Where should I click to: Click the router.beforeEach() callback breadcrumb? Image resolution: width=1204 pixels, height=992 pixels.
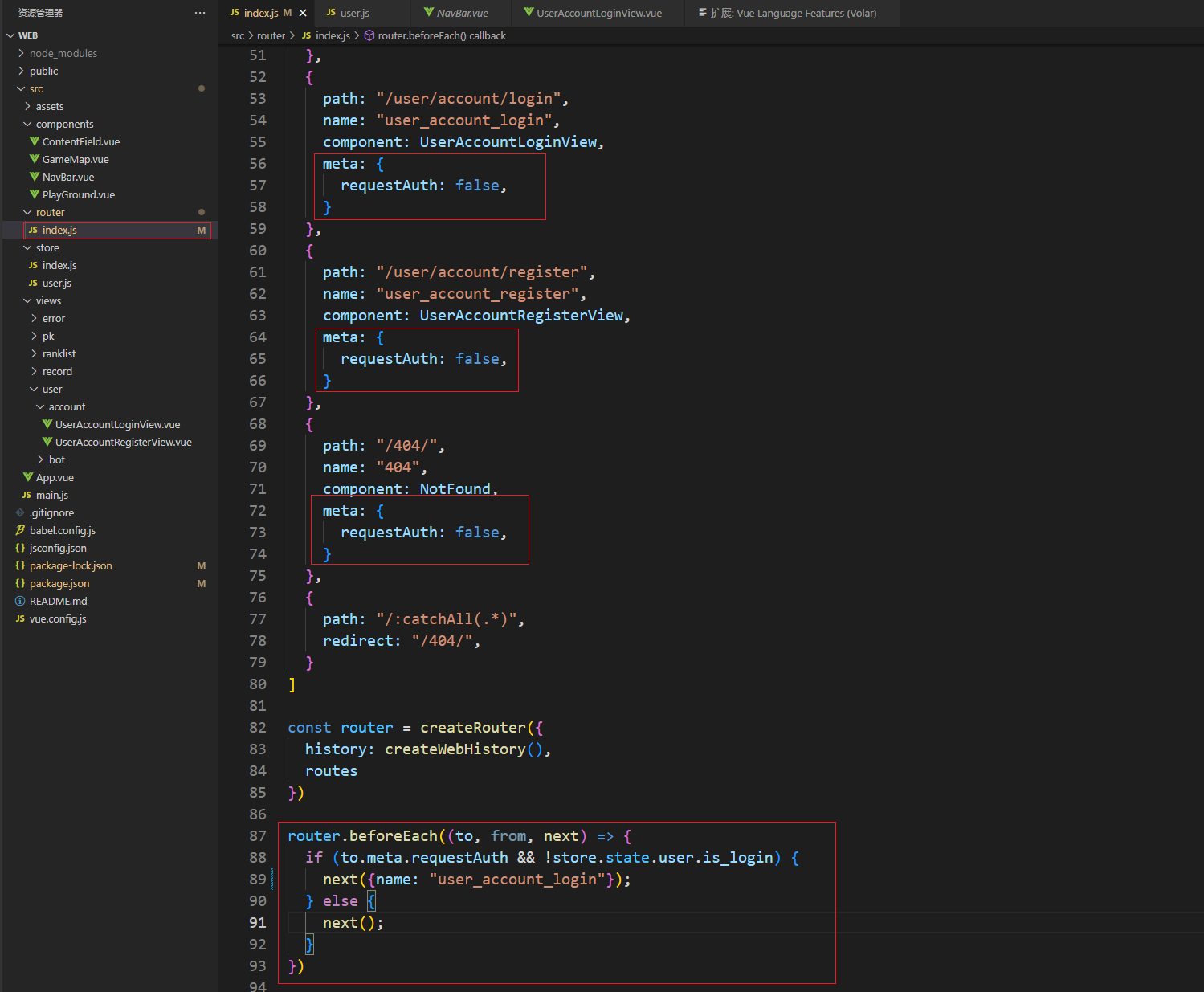click(442, 35)
